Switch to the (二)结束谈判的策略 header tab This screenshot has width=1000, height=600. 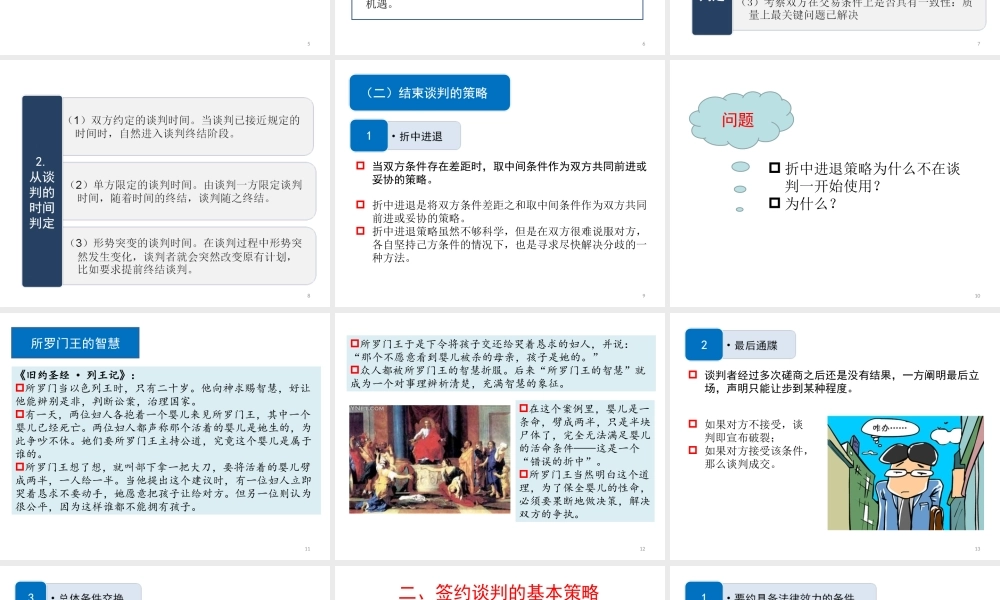pos(430,92)
